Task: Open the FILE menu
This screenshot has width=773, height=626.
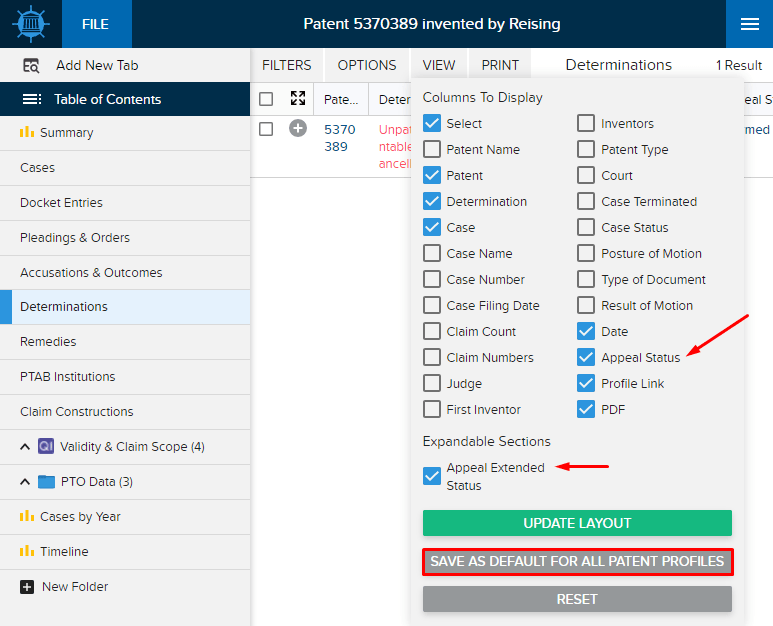Action: (95, 24)
